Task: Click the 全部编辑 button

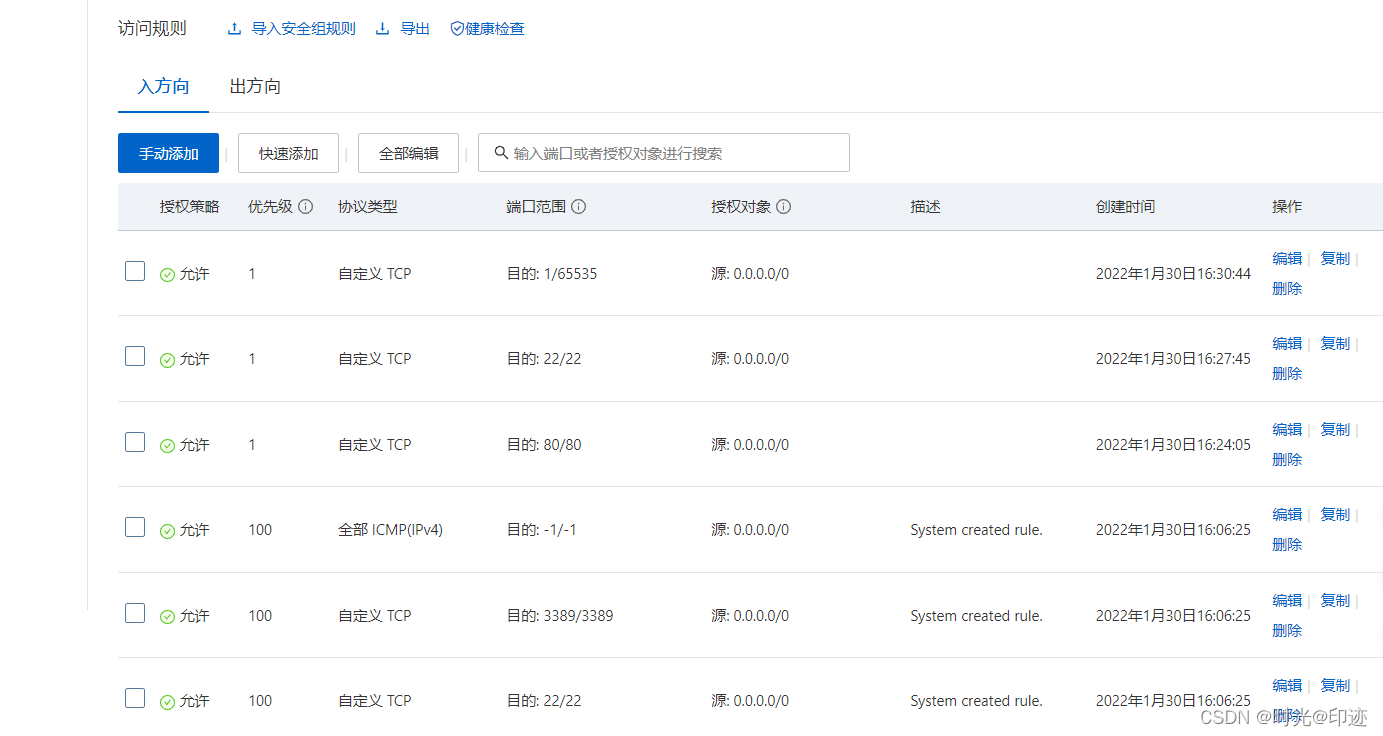Action: [408, 153]
